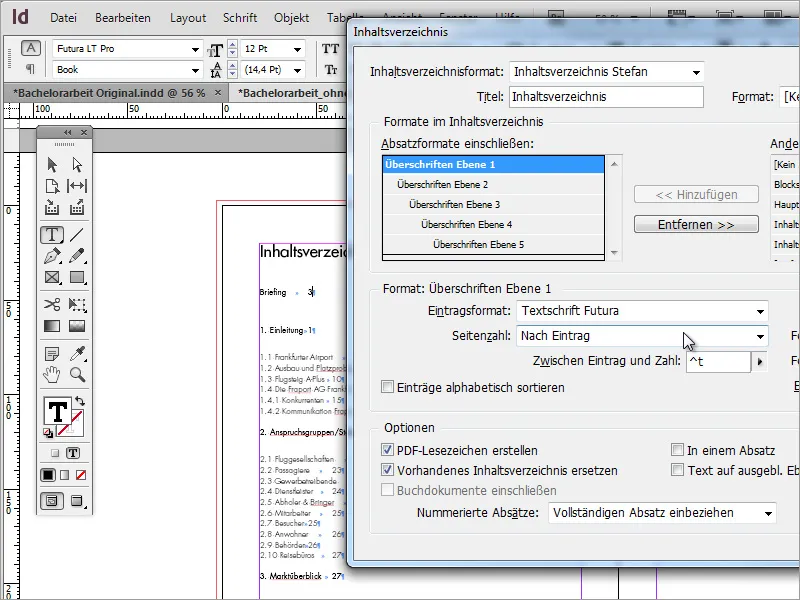Open the font size dropdown 12 Pt
The width and height of the screenshot is (800, 600).
pos(297,49)
